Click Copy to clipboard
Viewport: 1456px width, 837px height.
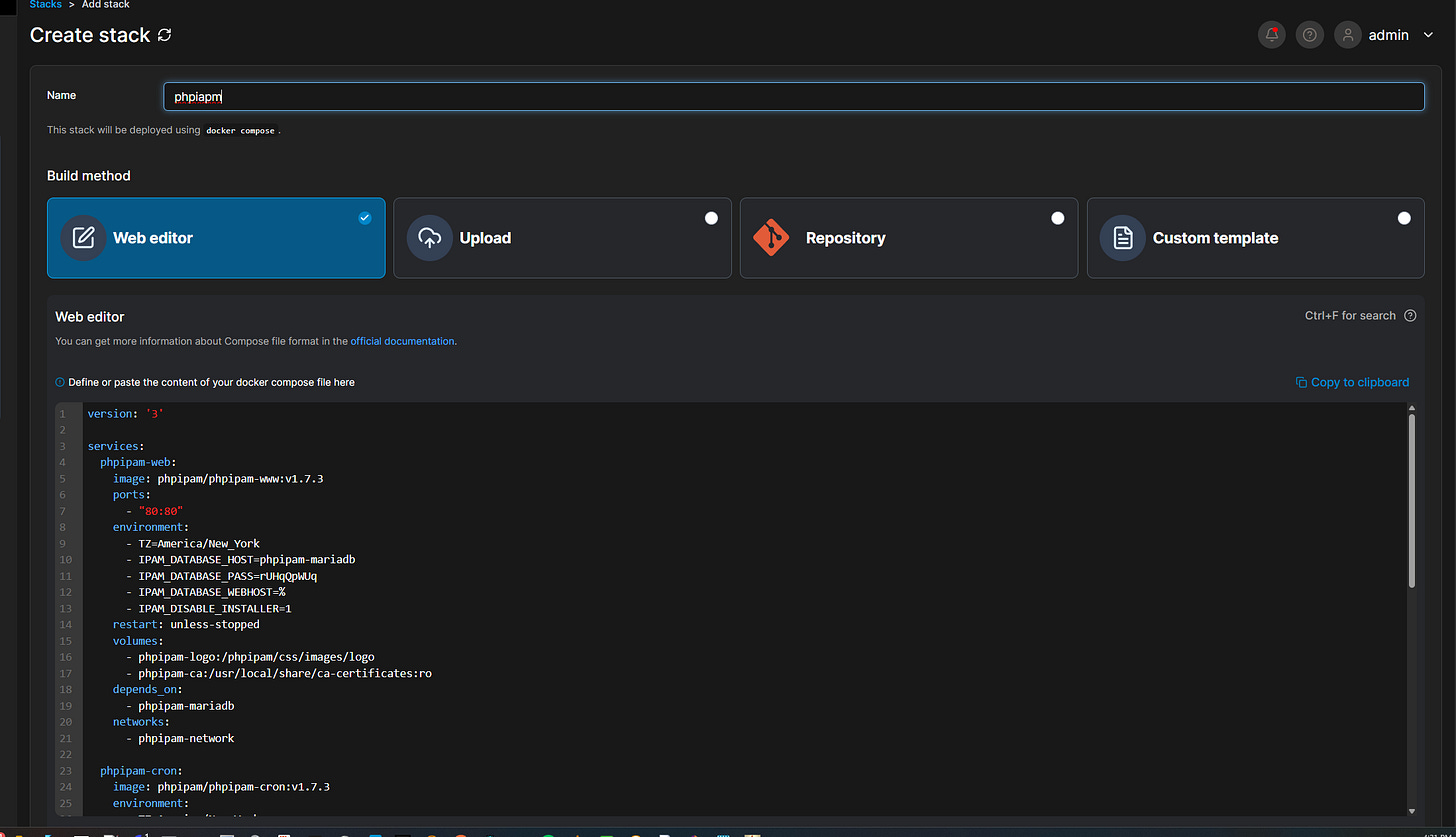coord(1352,382)
